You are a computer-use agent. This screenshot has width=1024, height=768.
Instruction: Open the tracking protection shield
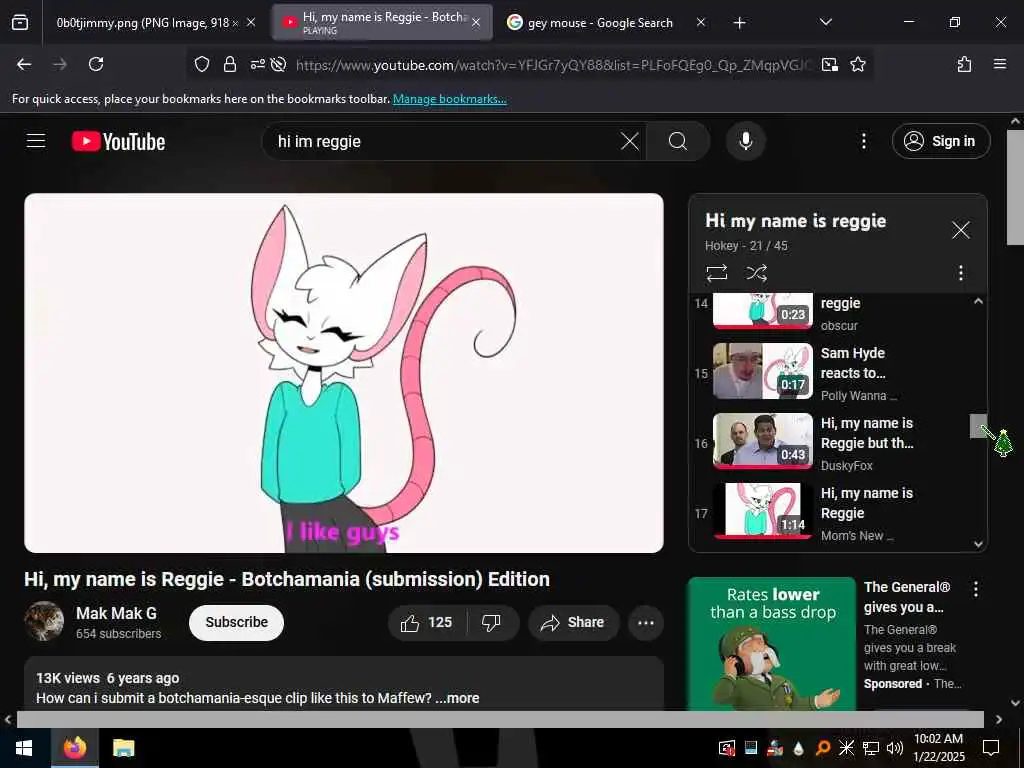pos(202,64)
